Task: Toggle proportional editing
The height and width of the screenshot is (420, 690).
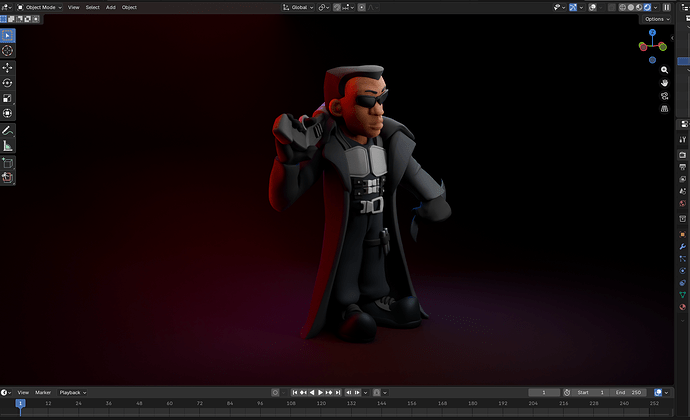Action: coord(361,7)
